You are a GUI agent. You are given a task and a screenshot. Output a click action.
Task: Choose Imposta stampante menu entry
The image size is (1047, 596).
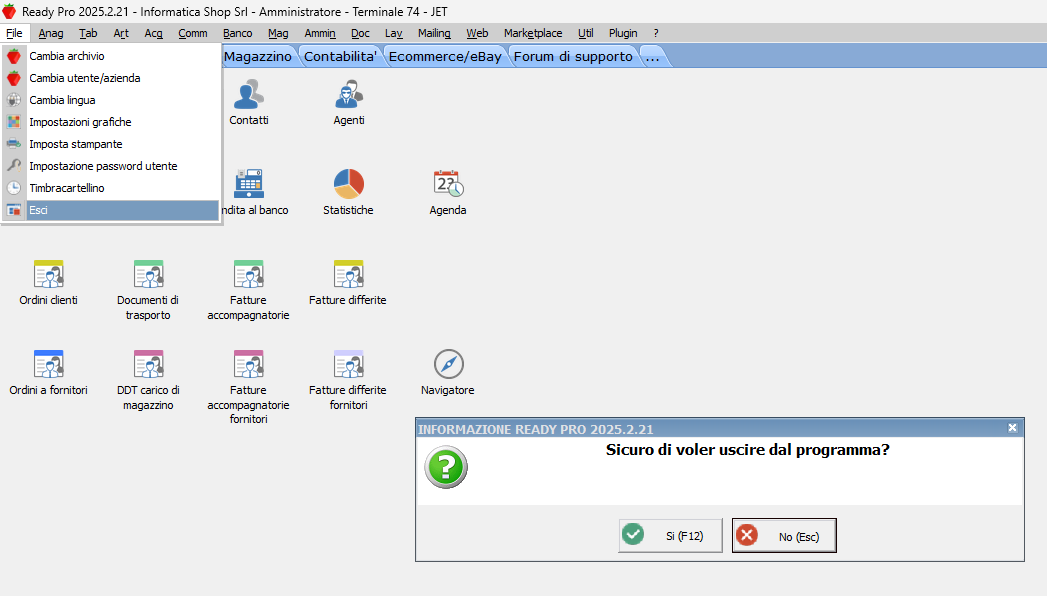(111, 144)
